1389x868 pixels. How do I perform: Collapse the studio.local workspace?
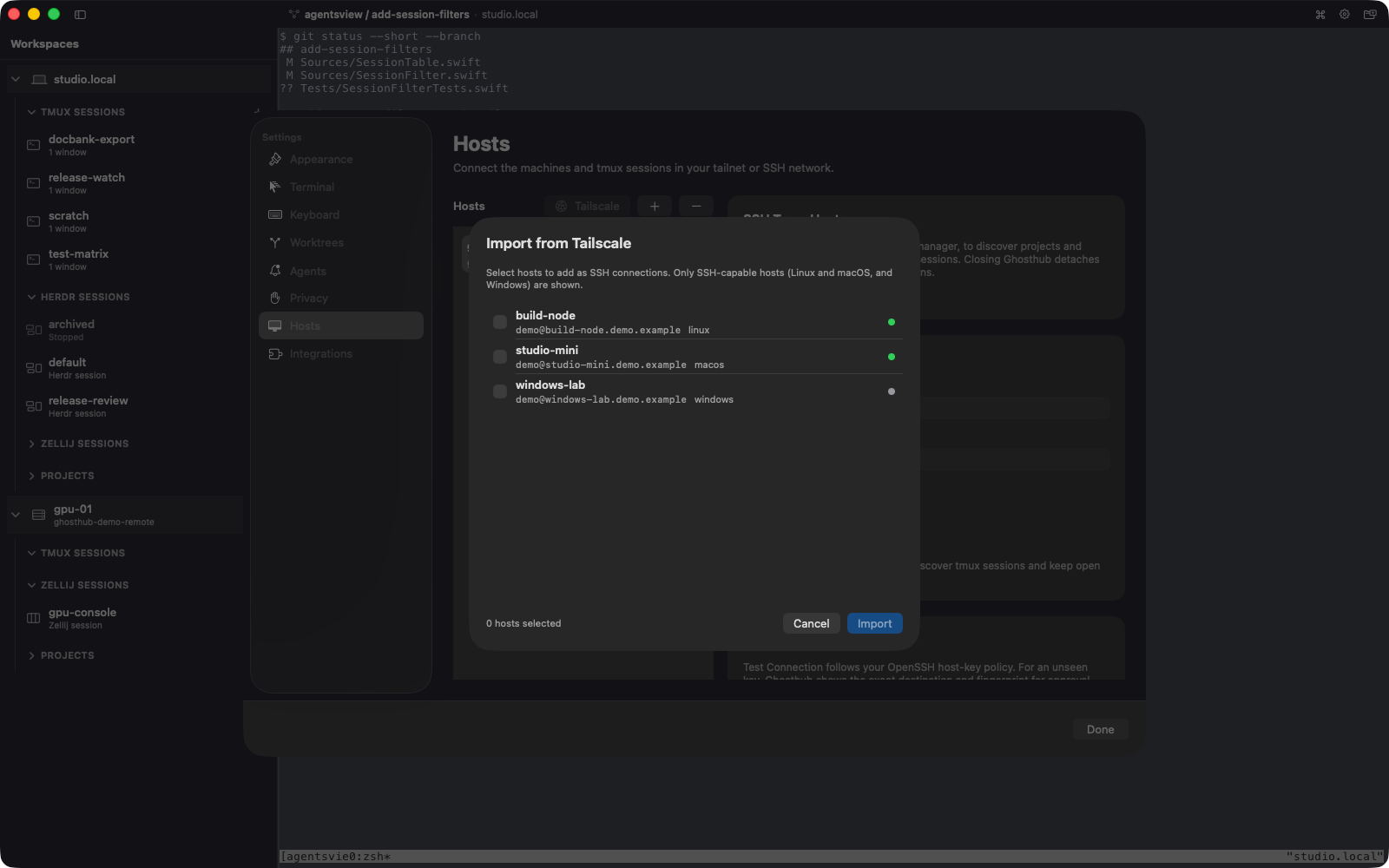pyautogui.click(x=16, y=79)
